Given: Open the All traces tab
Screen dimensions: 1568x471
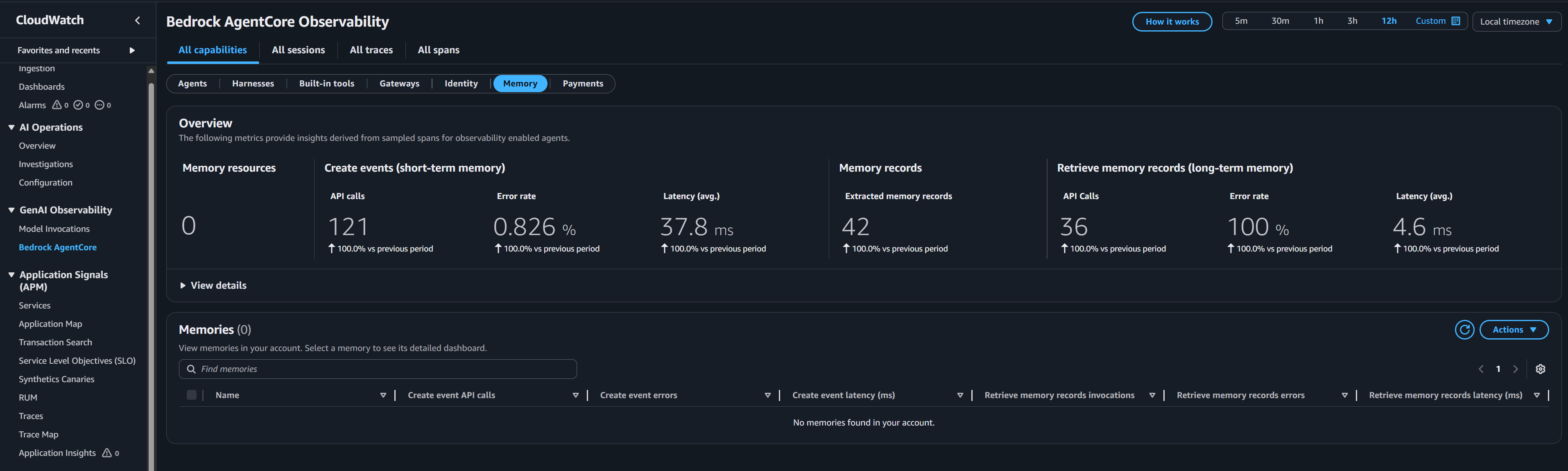Looking at the screenshot, I should coord(371,50).
